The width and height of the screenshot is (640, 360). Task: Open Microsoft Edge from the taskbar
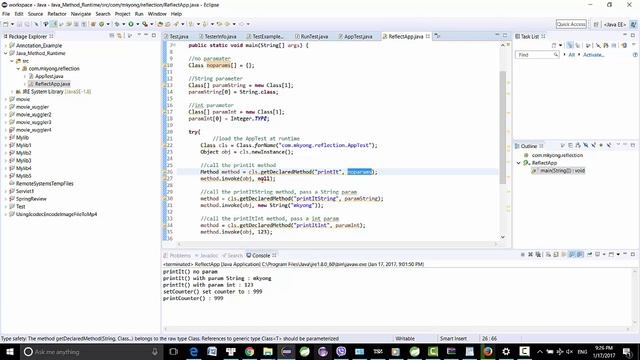coord(193,351)
